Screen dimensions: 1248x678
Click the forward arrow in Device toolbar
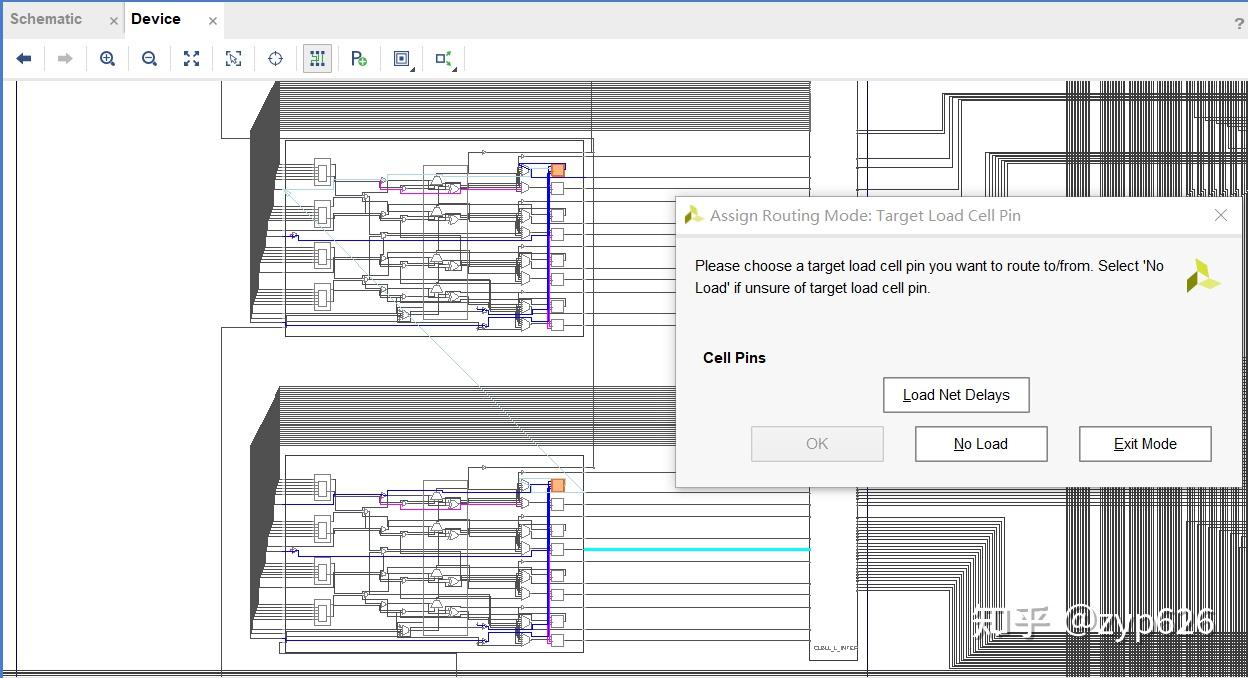coord(65,59)
